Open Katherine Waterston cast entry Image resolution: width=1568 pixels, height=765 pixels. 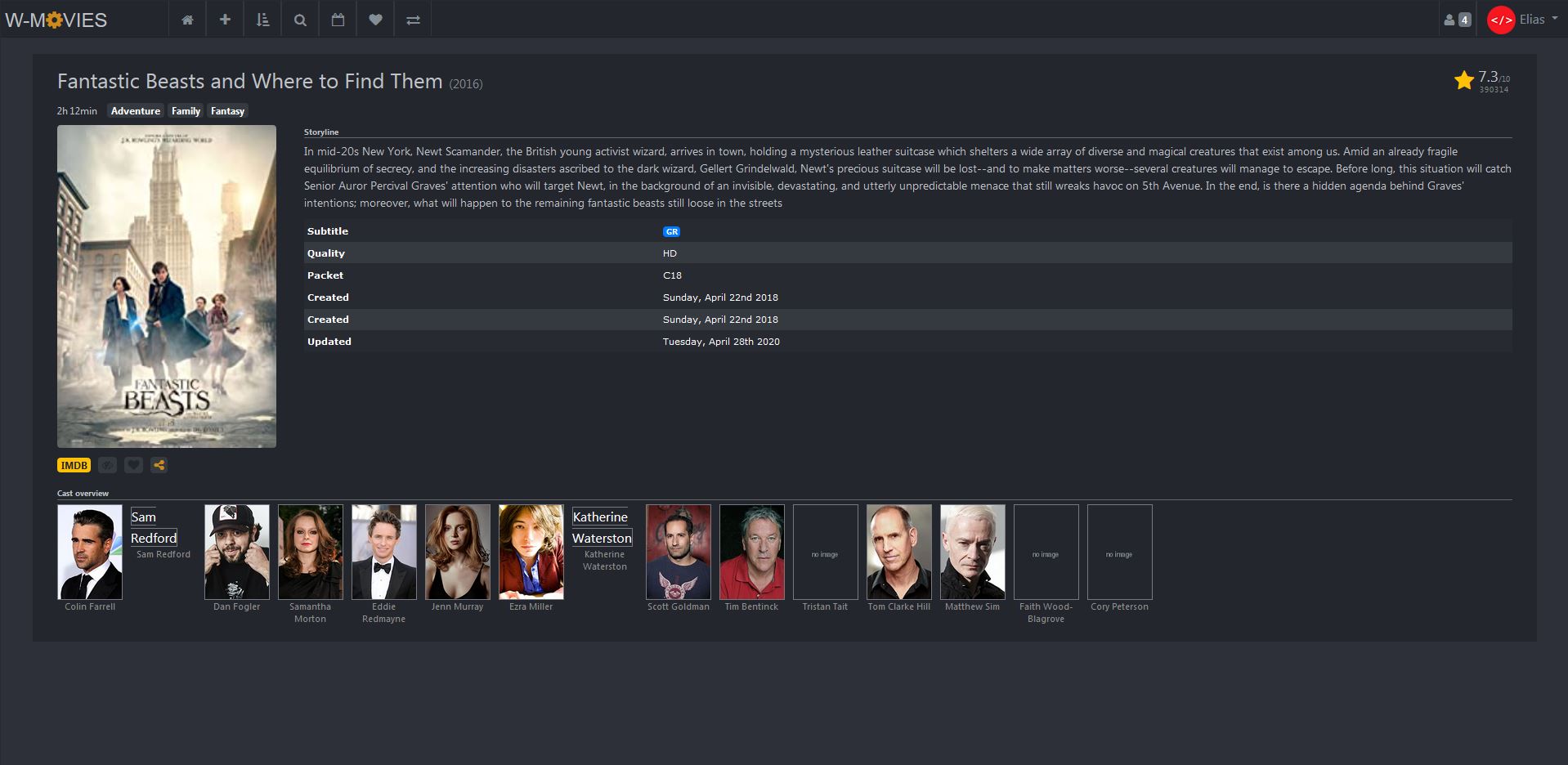(602, 527)
